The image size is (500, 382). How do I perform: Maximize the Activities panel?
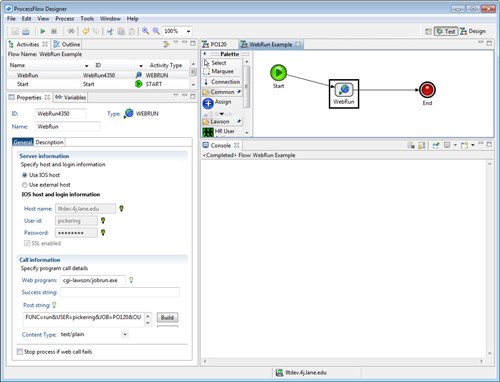(193, 43)
